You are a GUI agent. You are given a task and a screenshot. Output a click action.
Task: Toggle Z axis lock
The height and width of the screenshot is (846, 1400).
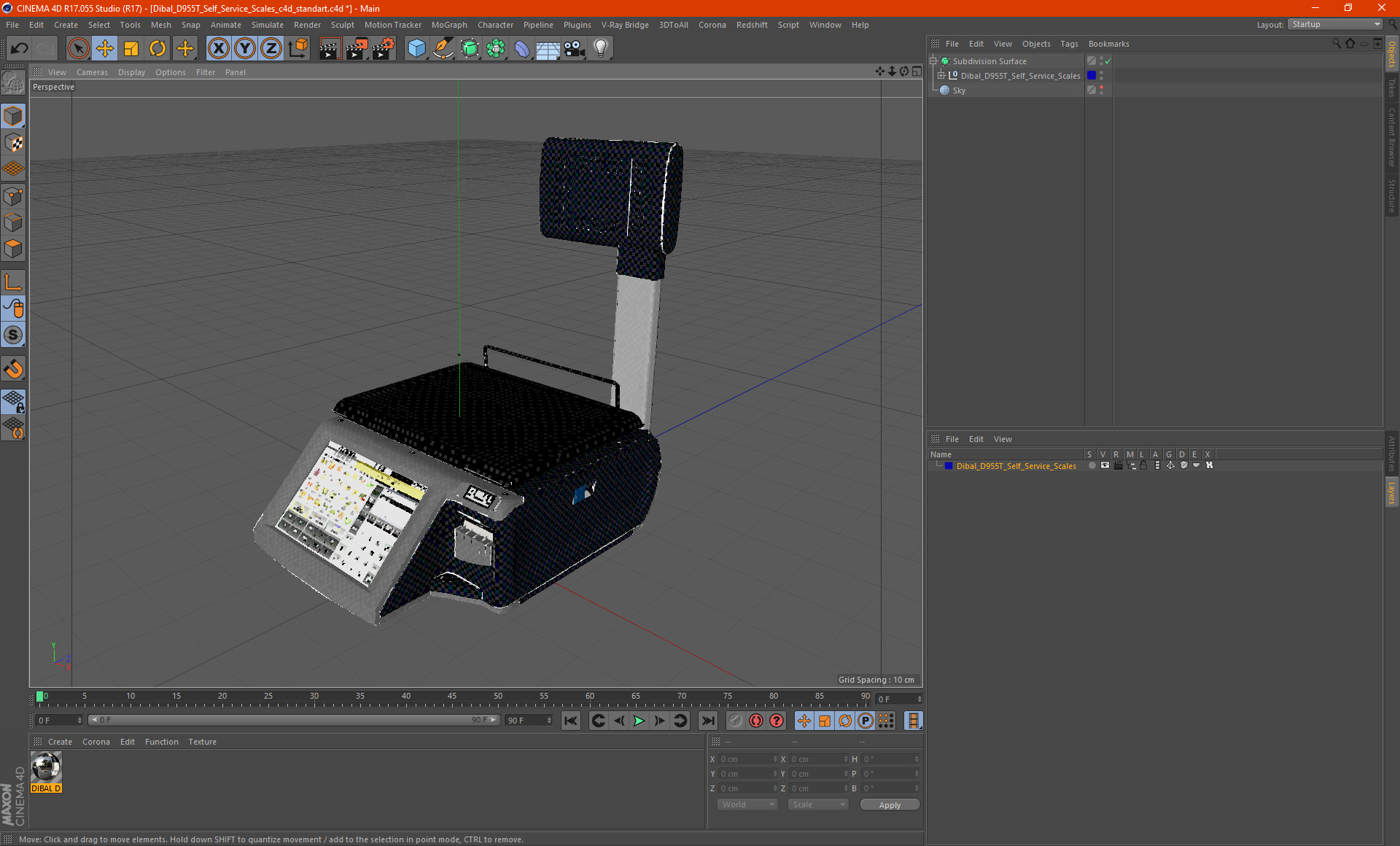[271, 49]
